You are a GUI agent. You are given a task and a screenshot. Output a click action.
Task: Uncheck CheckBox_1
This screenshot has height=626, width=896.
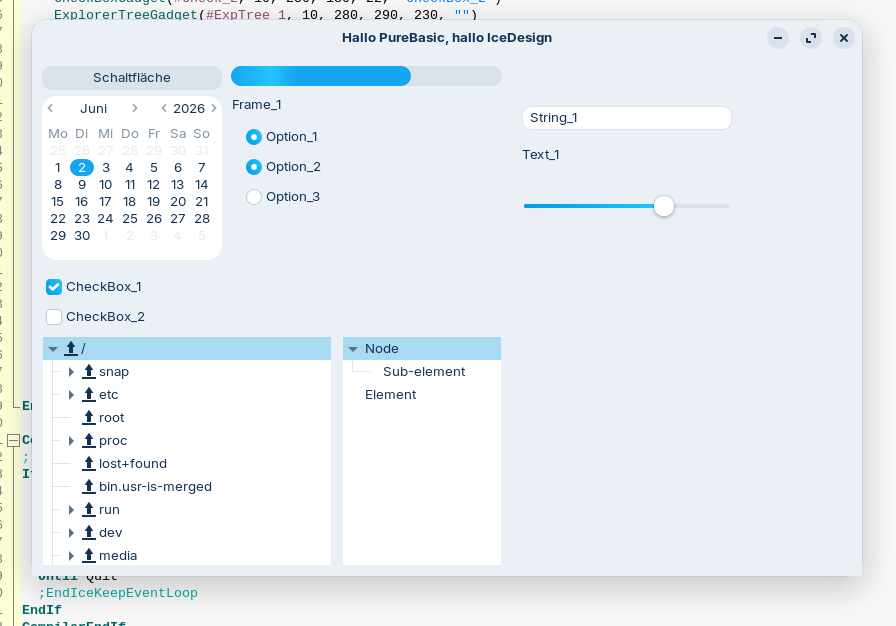[54, 287]
